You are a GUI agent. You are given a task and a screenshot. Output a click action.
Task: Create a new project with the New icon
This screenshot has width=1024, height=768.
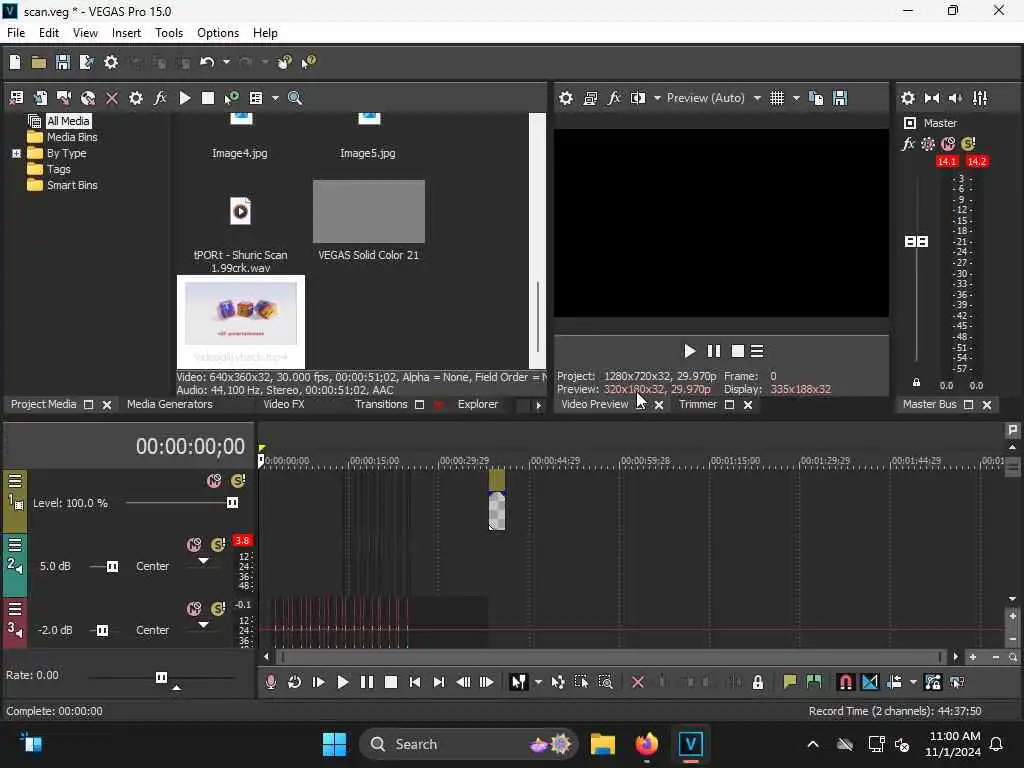point(15,62)
